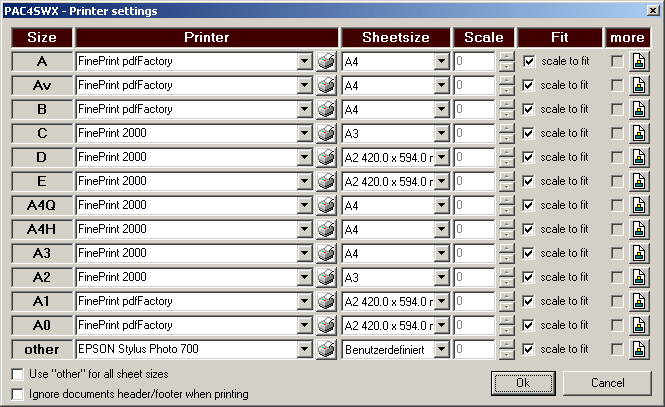Open printer properties icon for size C
Image resolution: width=665 pixels, height=407 pixels.
(x=326, y=134)
